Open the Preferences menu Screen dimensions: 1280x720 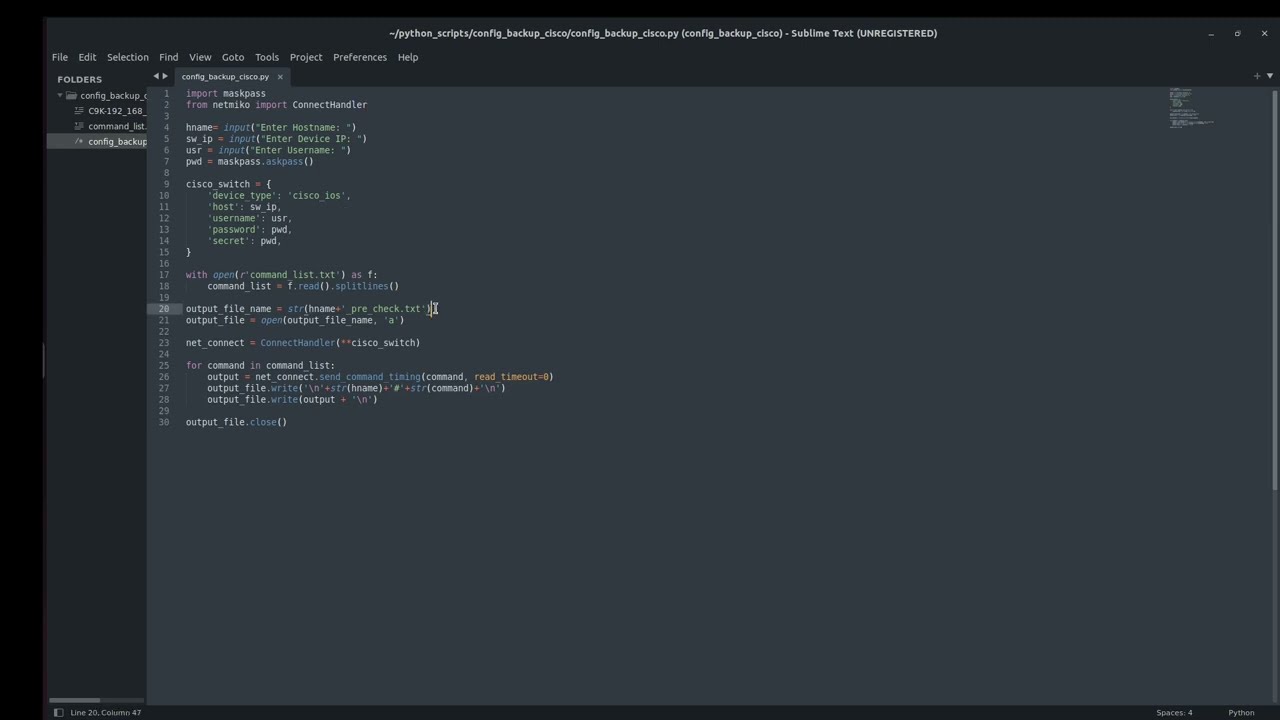click(x=360, y=57)
